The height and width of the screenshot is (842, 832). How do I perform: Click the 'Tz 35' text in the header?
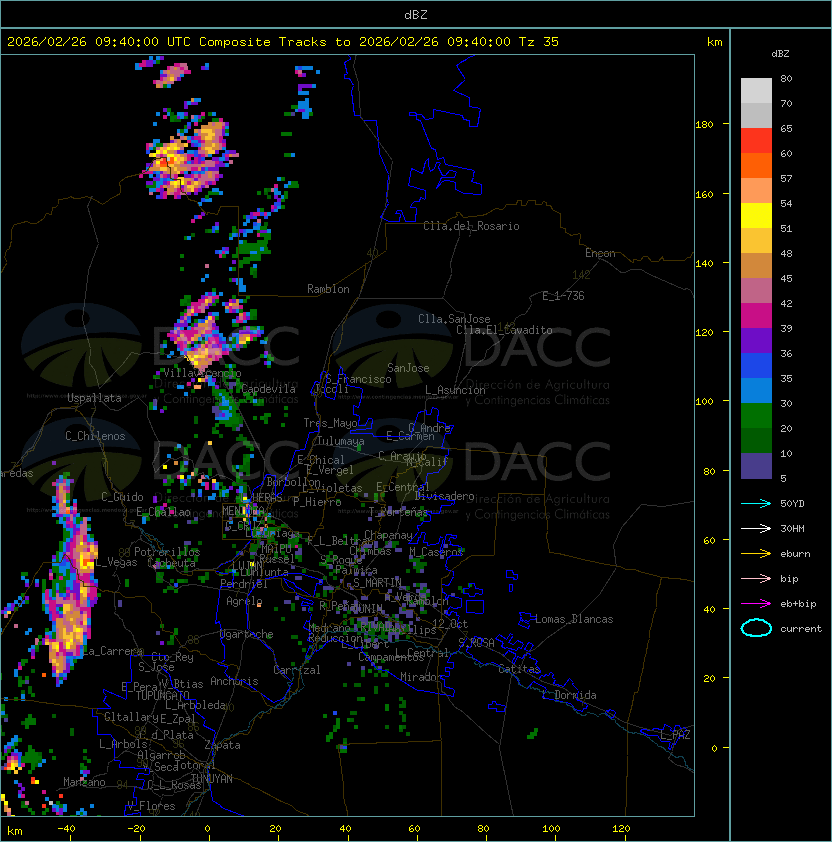(x=539, y=42)
